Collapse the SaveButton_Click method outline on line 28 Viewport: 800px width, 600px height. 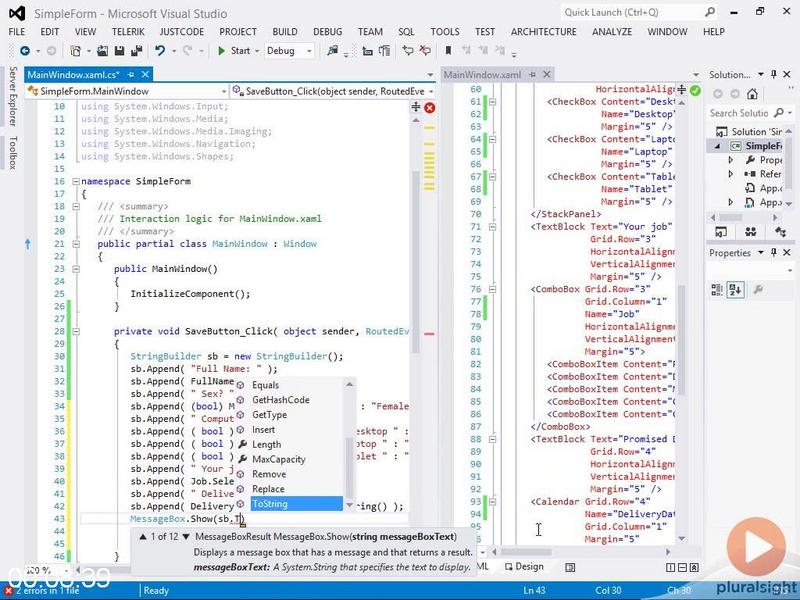click(76, 331)
